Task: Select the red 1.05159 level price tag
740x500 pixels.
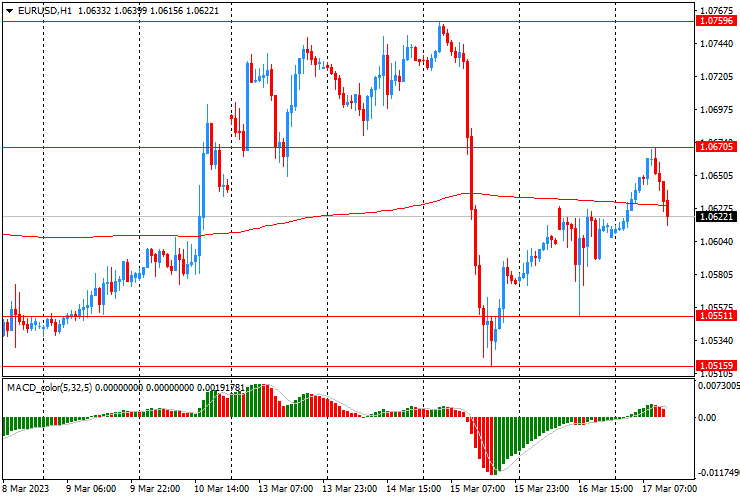Action: [x=716, y=365]
